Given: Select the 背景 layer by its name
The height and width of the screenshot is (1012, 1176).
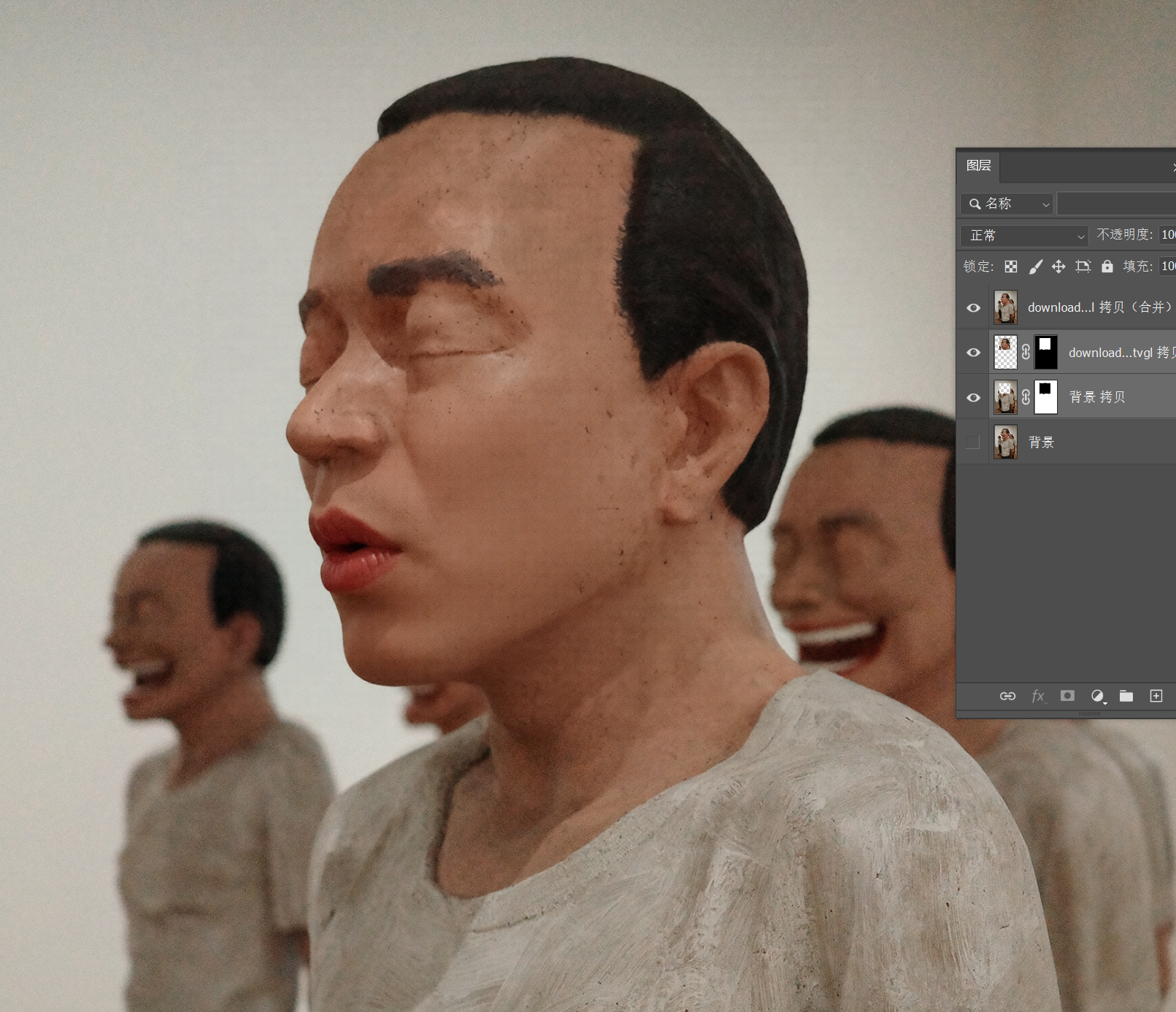Looking at the screenshot, I should point(1042,442).
